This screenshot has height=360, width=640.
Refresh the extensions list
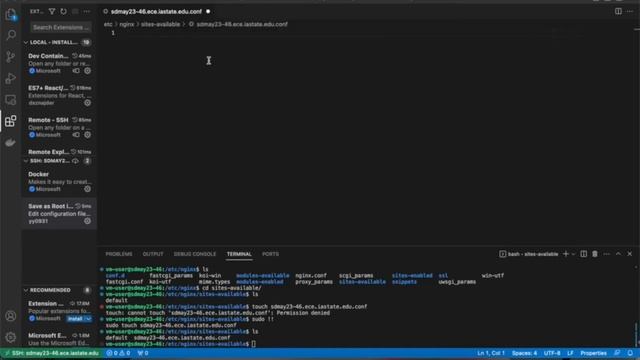point(63,11)
